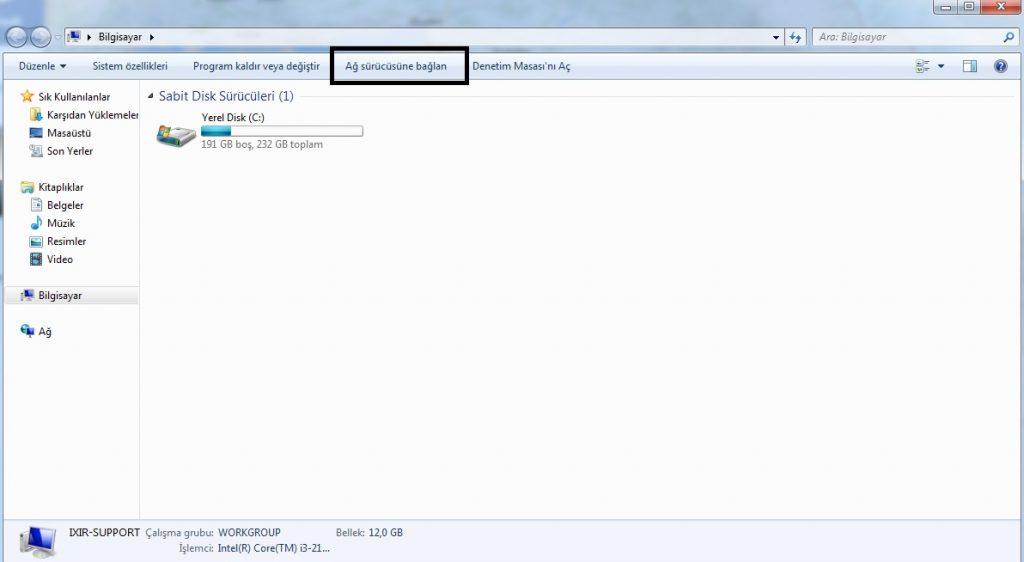Image resolution: width=1024 pixels, height=562 pixels.
Task: Click the Ağ network icon
Action: coord(27,331)
